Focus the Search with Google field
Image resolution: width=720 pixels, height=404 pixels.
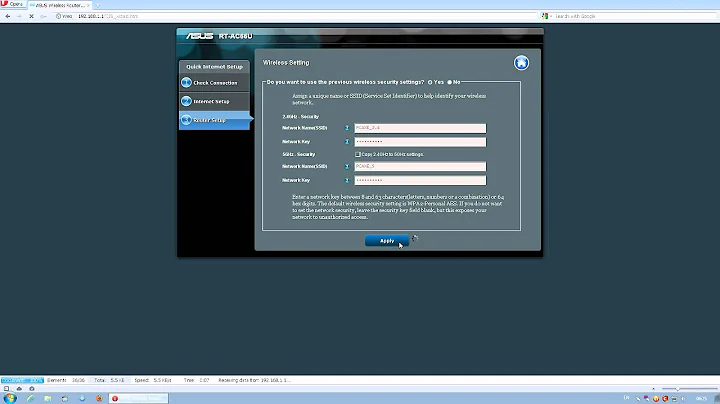tap(634, 16)
